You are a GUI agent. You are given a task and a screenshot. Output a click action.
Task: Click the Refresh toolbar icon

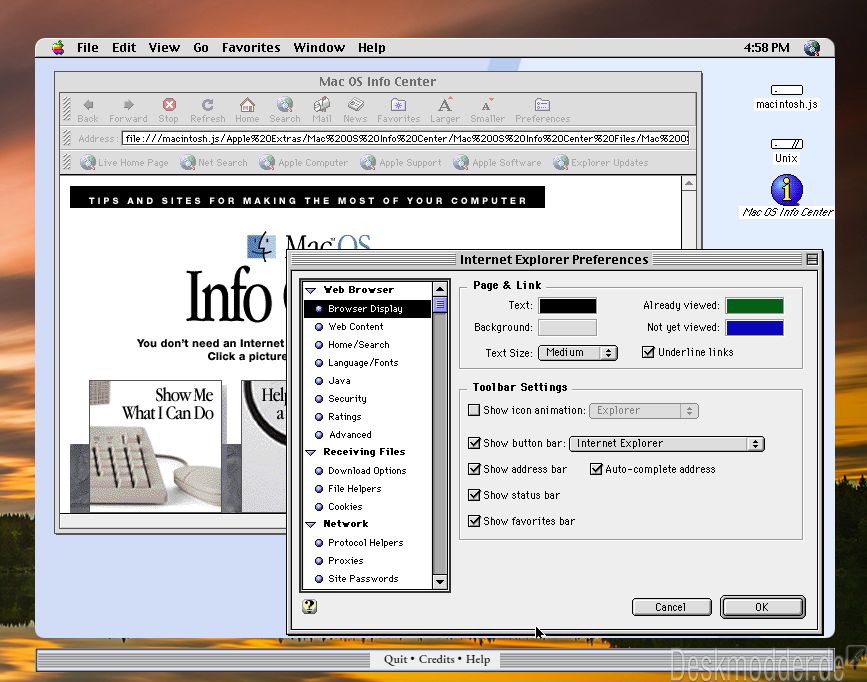pos(207,105)
